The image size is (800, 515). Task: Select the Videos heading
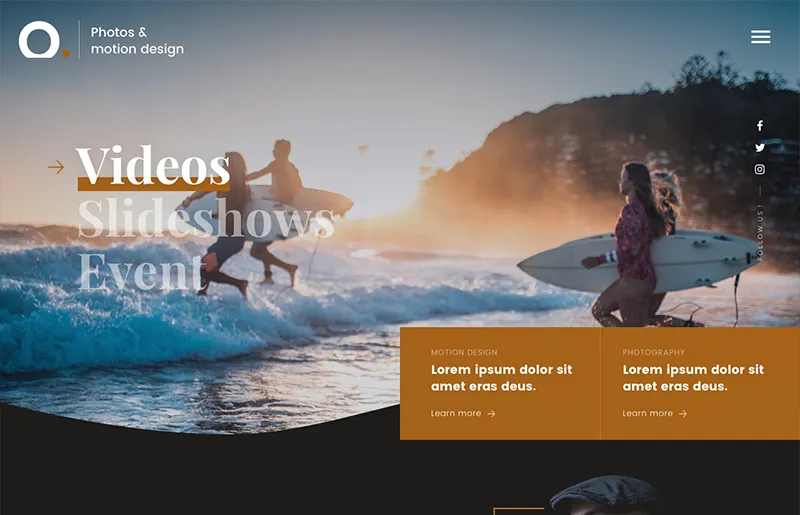pyautogui.click(x=153, y=166)
